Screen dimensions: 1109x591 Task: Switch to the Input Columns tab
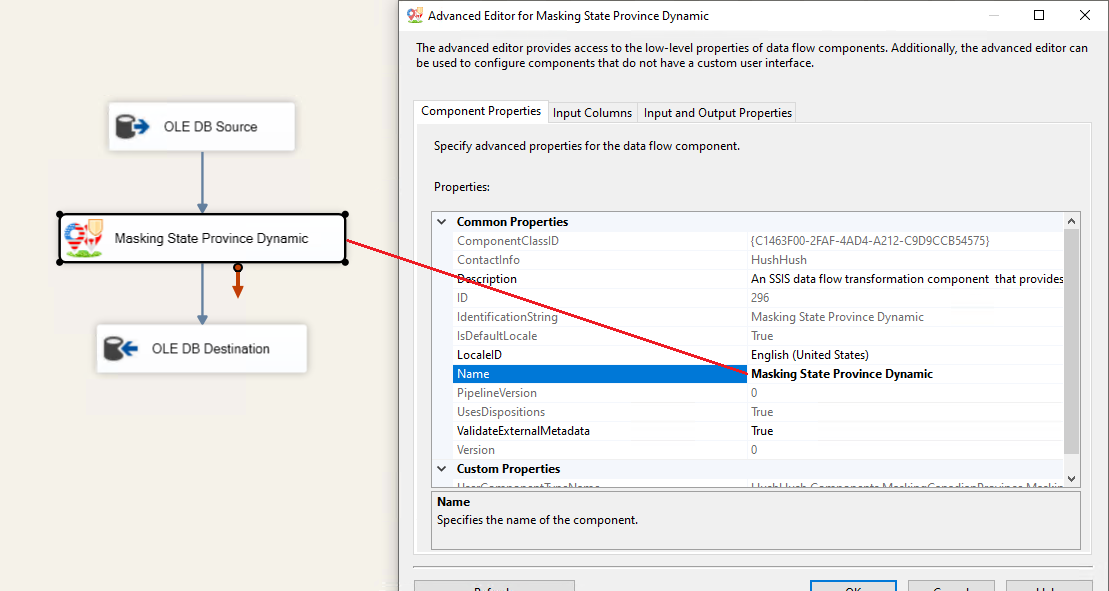point(592,113)
